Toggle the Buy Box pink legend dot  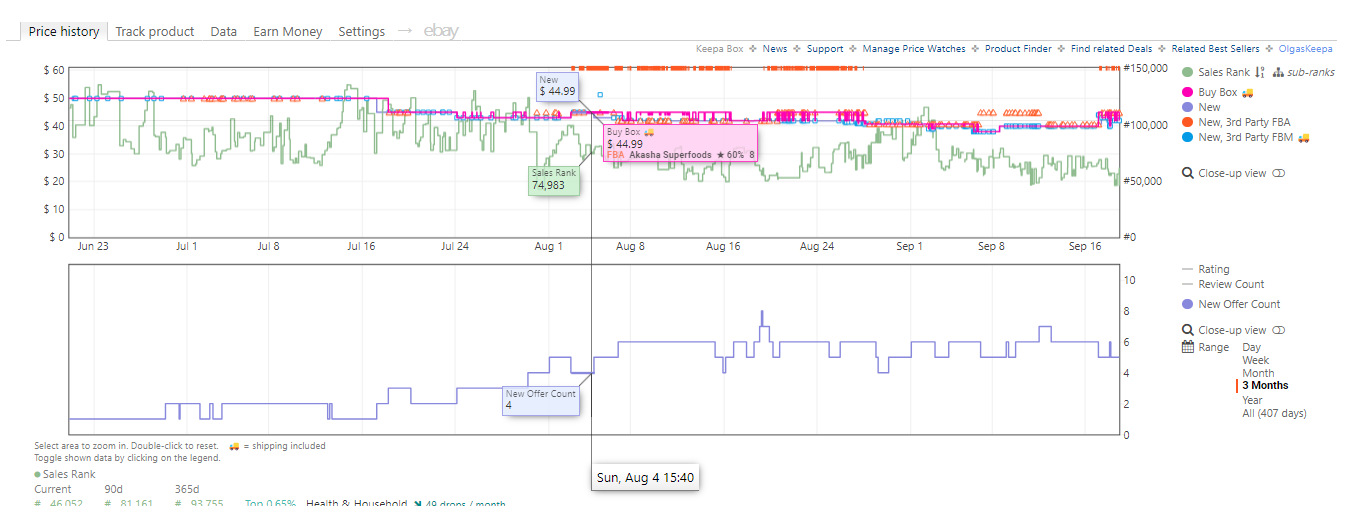pos(1187,92)
